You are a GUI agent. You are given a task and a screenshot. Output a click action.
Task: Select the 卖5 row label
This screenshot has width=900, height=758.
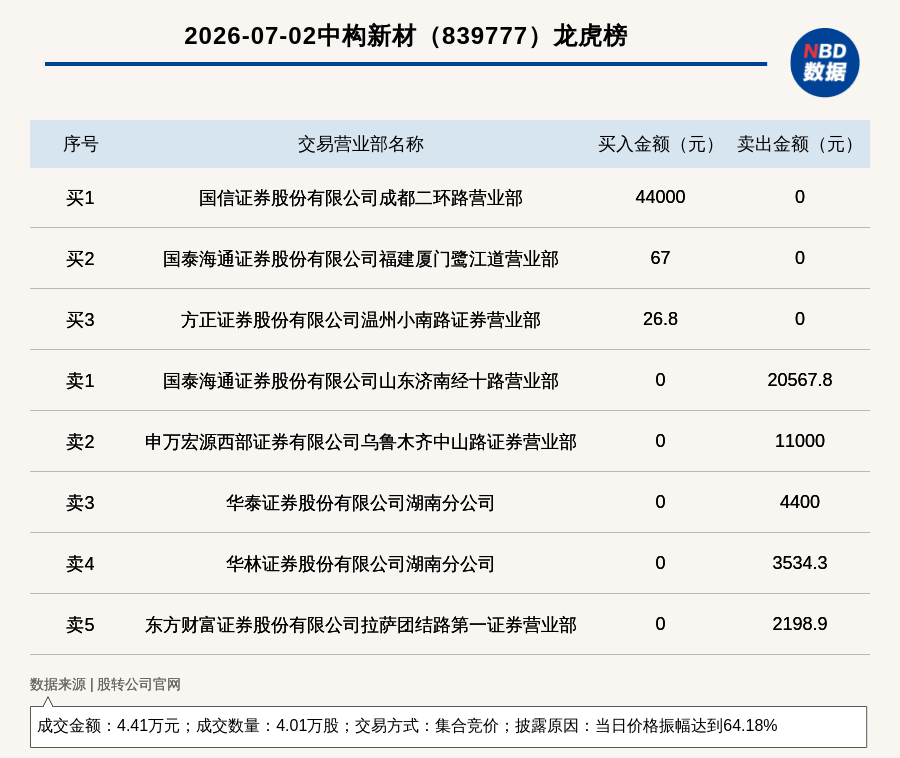click(x=80, y=624)
